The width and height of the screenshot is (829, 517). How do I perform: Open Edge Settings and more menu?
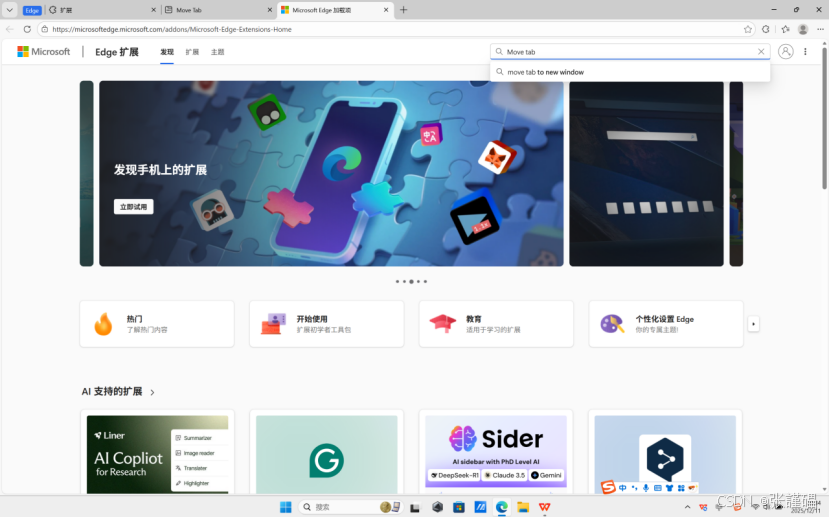(x=820, y=29)
